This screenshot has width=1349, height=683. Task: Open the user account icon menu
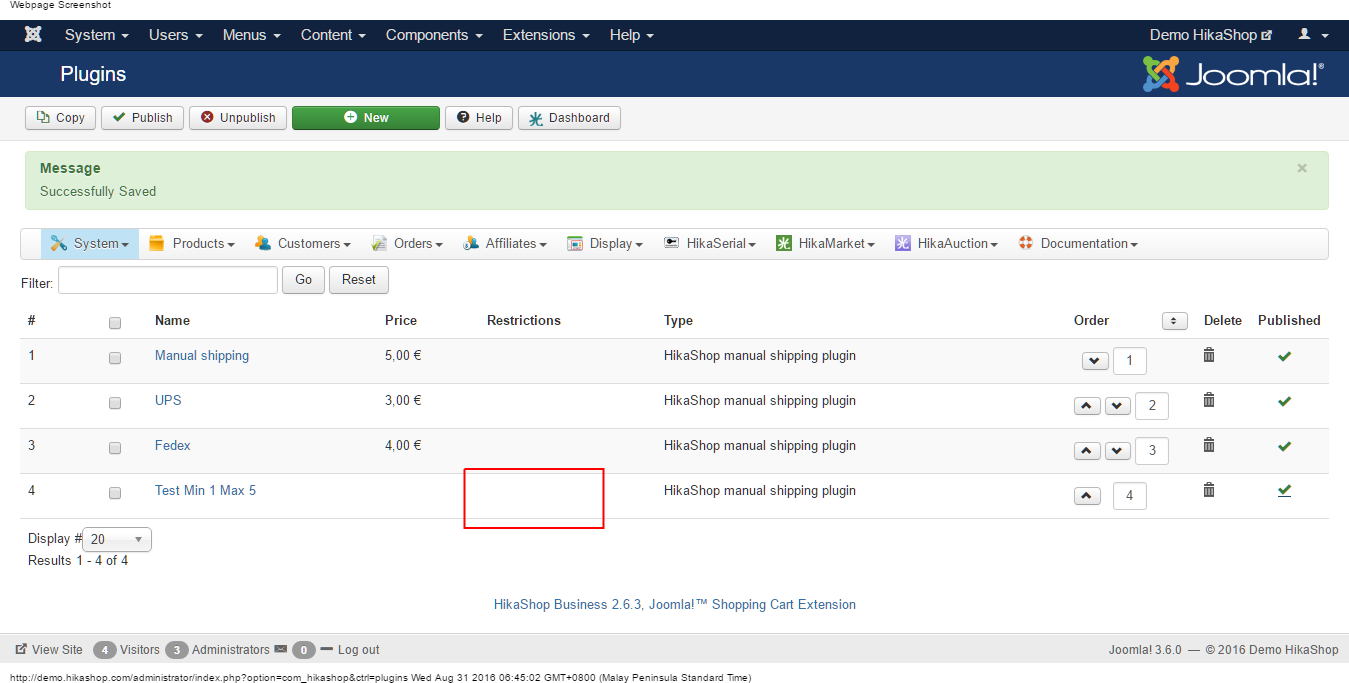pos(1313,35)
